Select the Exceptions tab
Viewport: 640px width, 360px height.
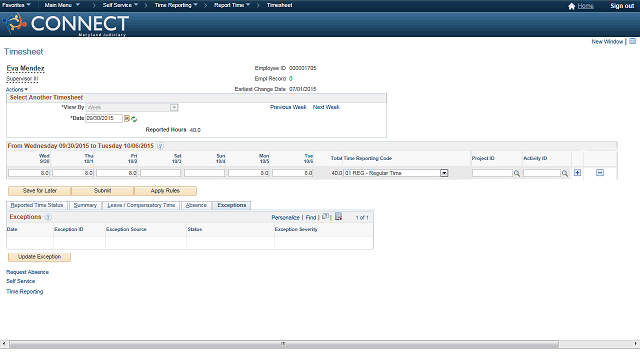click(231, 205)
